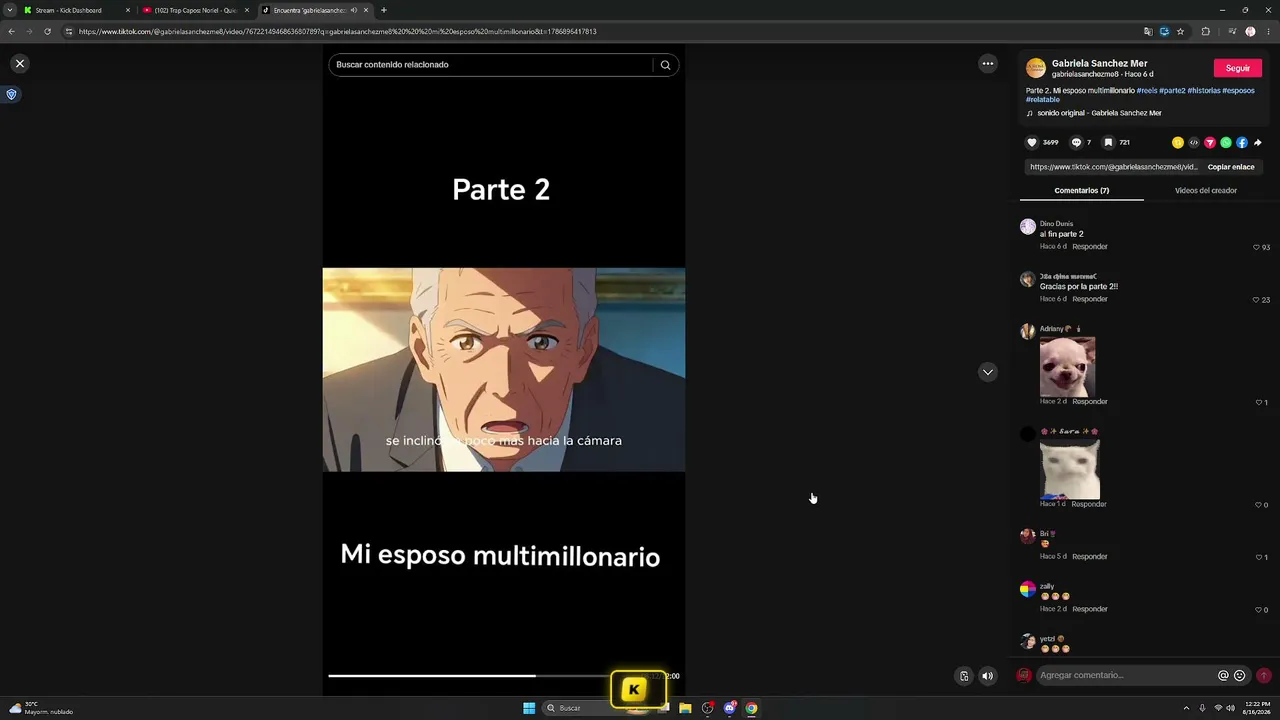Switch to Videos del creador tab

click(x=1206, y=190)
